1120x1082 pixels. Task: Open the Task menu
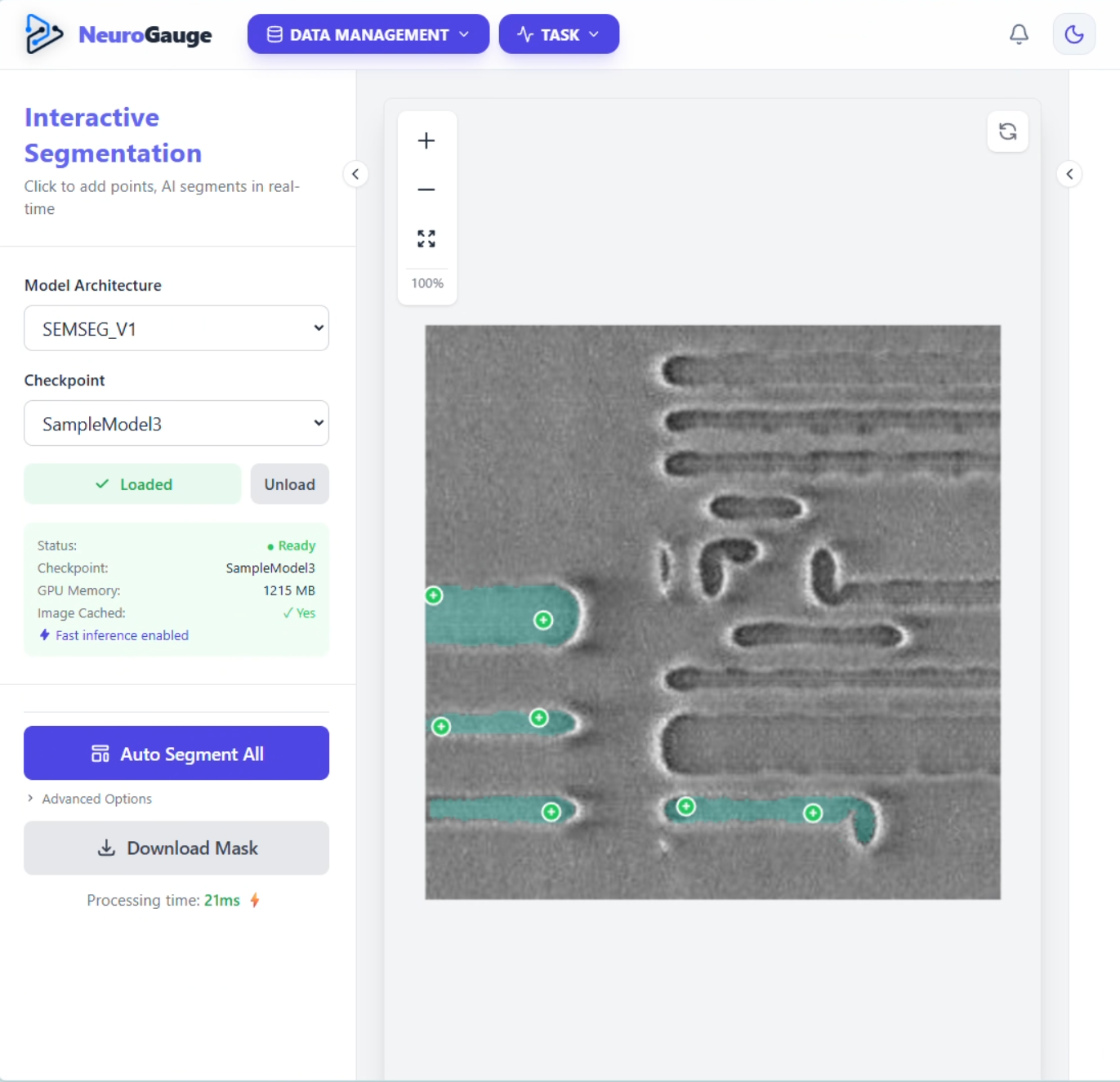(559, 34)
